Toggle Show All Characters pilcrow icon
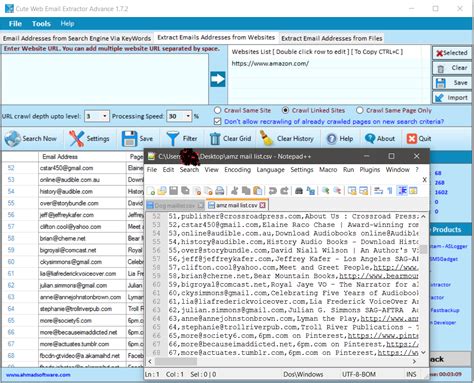Screen dimensions: 474x383 (x=390, y=191)
